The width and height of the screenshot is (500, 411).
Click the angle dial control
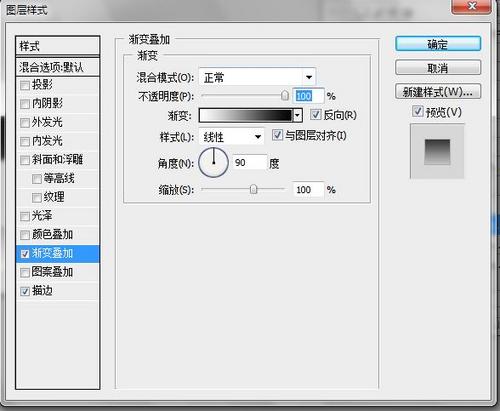tap(213, 163)
